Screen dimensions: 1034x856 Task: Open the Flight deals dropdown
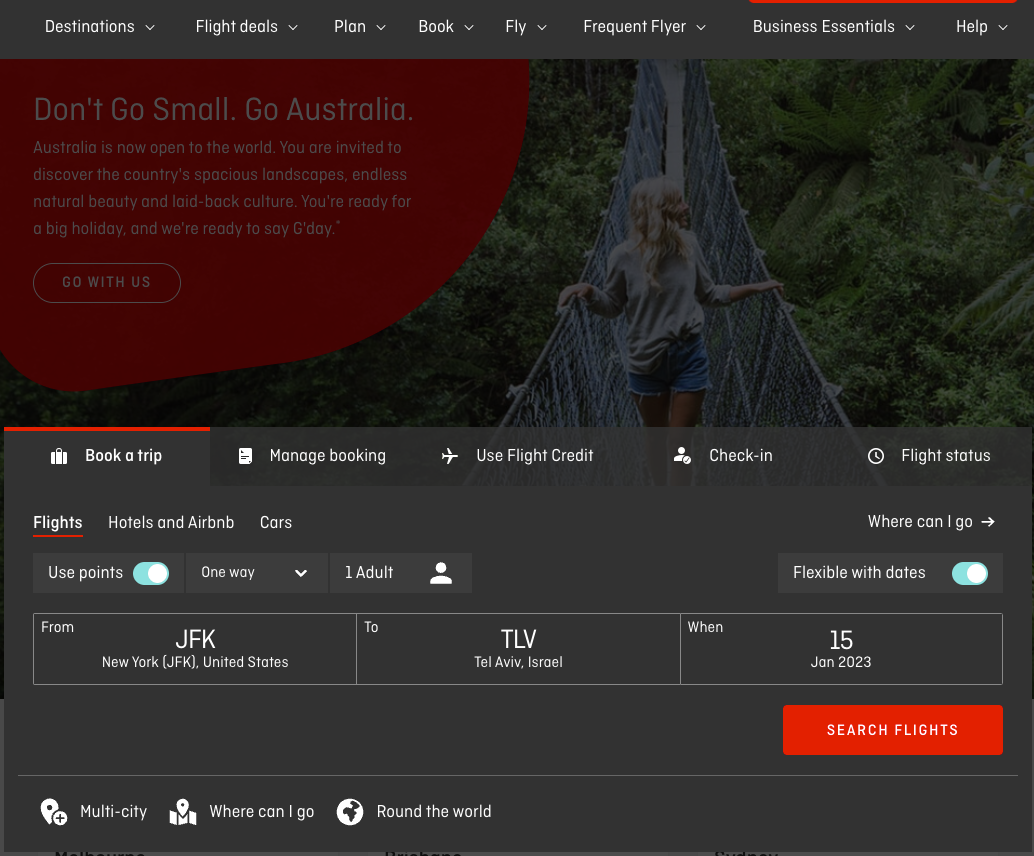click(247, 27)
